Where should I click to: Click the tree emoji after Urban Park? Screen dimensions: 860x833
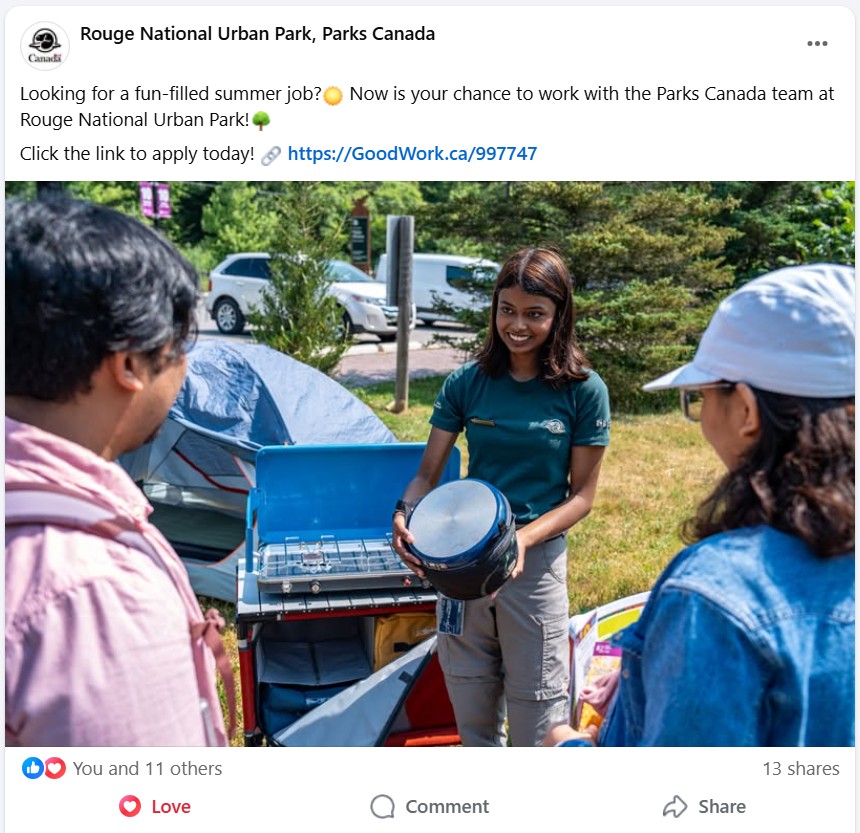(x=261, y=121)
